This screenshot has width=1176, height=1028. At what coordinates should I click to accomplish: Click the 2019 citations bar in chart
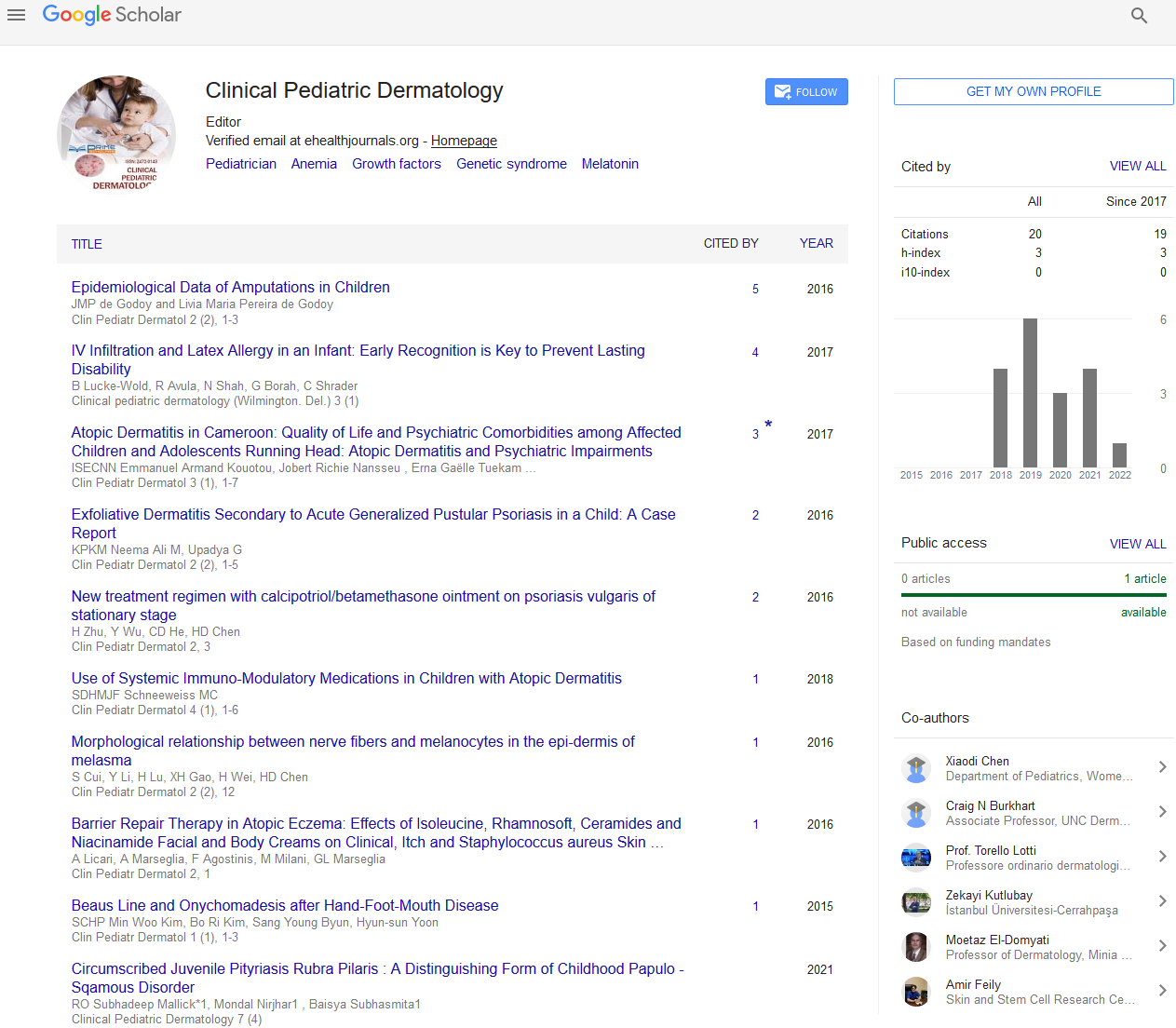coord(1030,393)
